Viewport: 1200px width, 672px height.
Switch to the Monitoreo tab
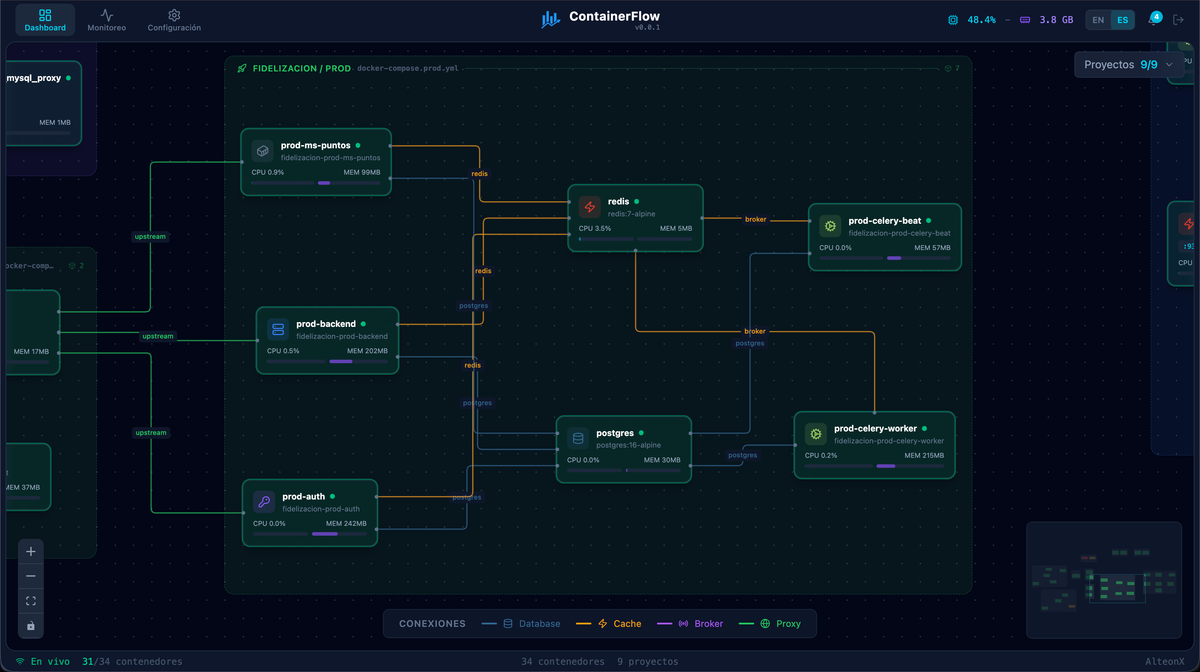click(x=106, y=20)
